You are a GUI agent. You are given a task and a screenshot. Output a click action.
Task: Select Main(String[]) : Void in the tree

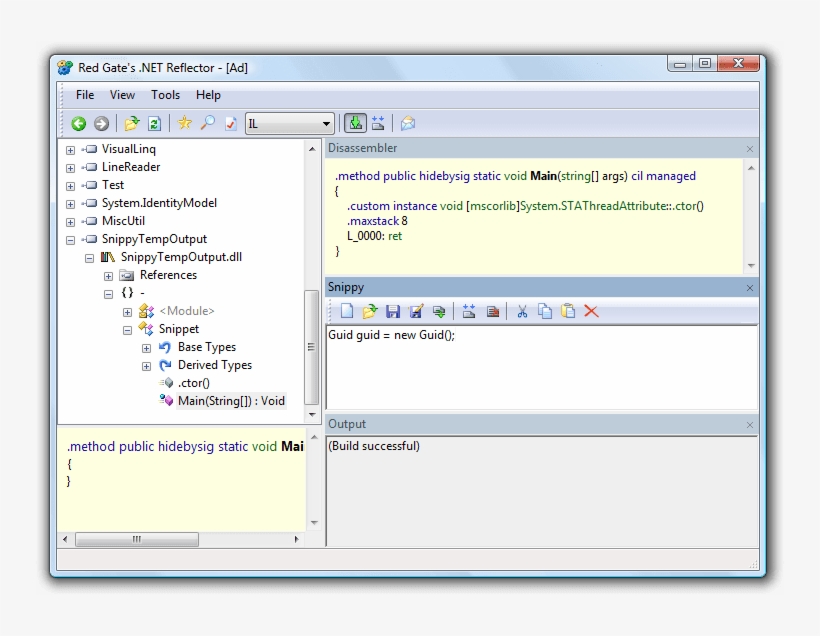231,401
